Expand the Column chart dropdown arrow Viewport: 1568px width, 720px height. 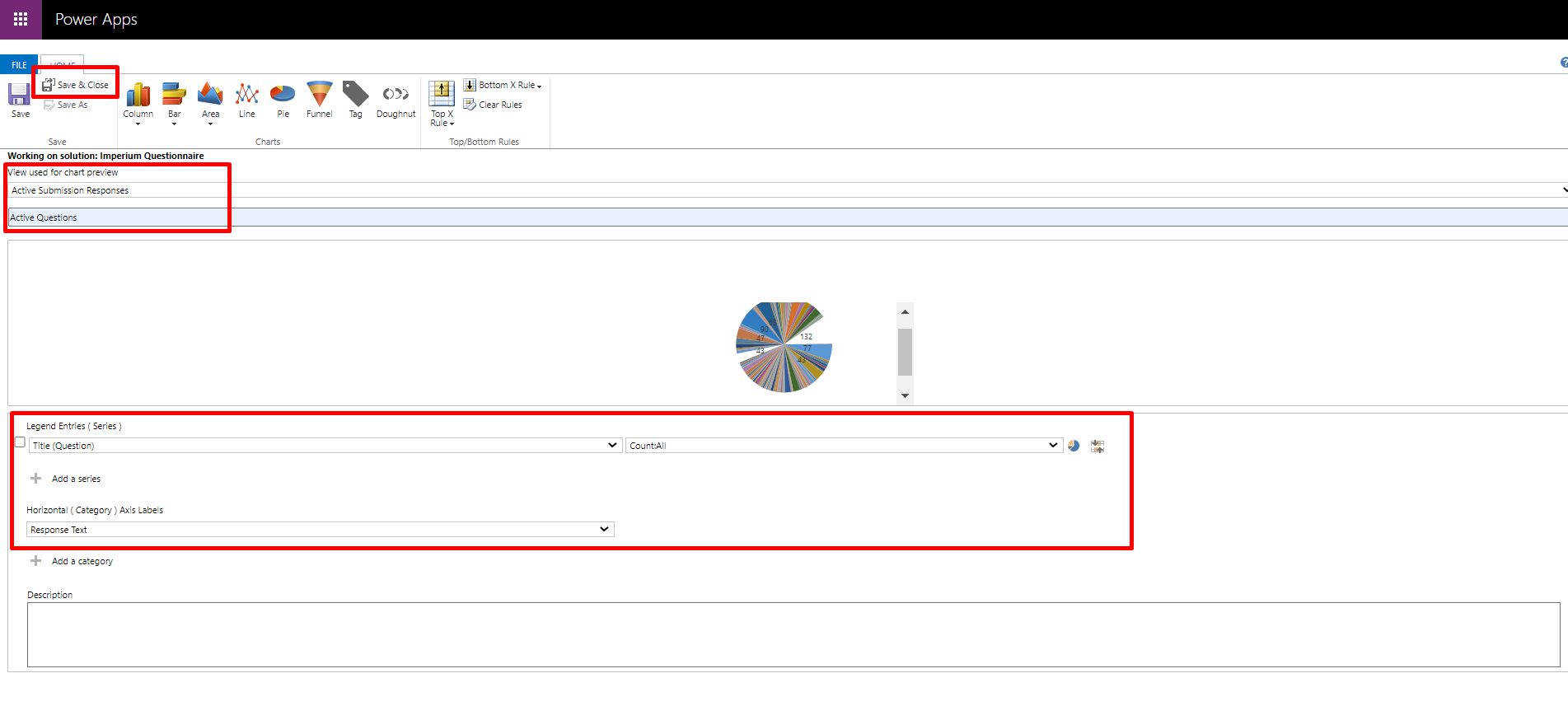(138, 124)
